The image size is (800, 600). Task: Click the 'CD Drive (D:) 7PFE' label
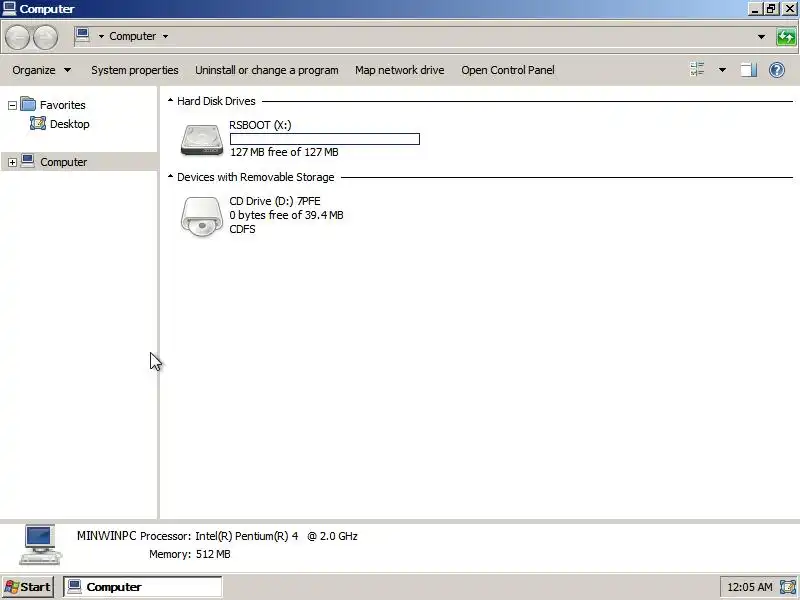pyautogui.click(x=274, y=201)
